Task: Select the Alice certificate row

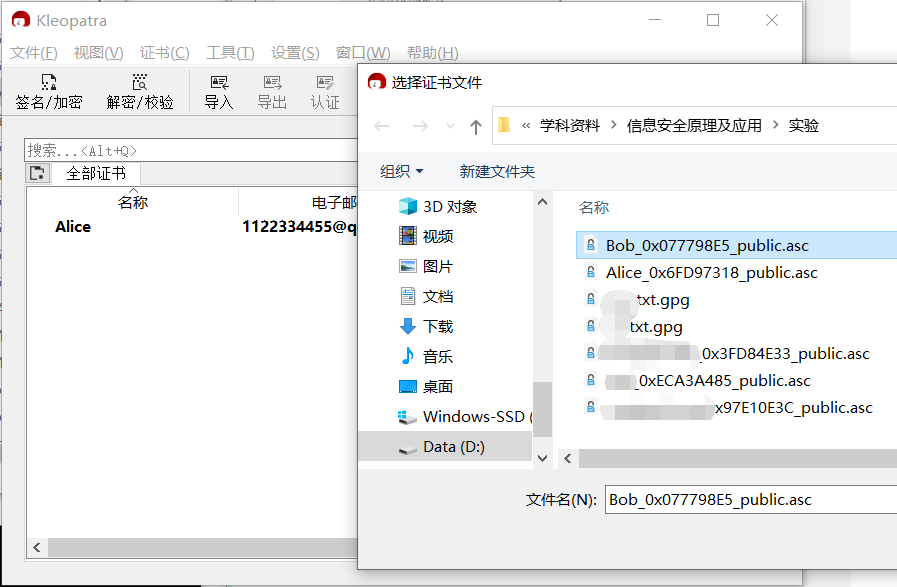Action: coord(192,227)
